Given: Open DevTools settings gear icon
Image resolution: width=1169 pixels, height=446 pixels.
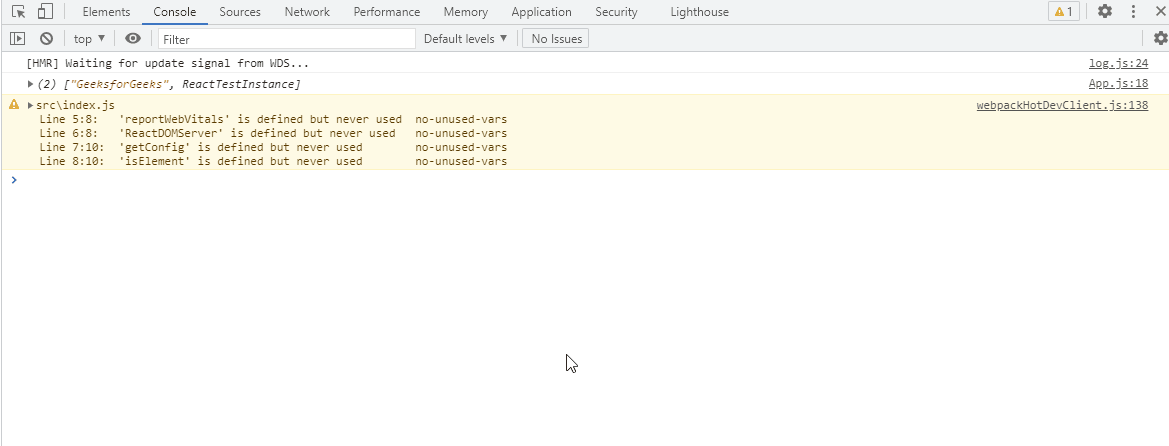Looking at the screenshot, I should 1105,12.
